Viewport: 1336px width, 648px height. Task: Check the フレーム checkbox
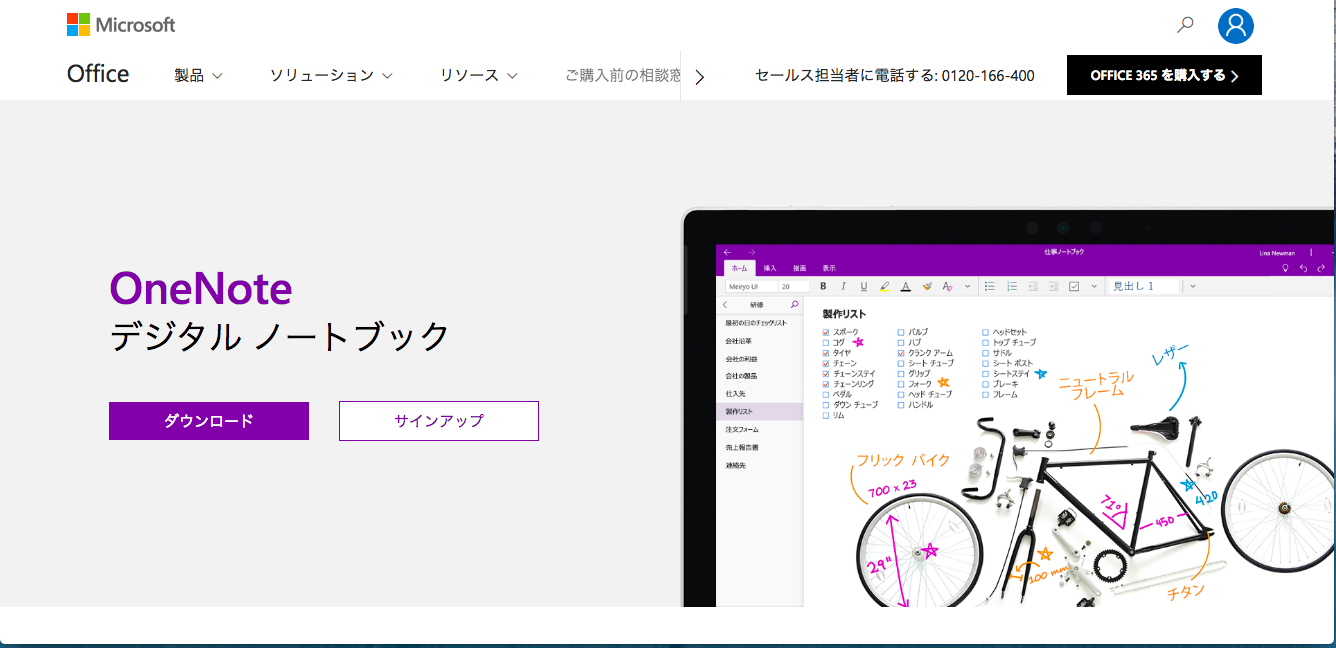pos(985,394)
